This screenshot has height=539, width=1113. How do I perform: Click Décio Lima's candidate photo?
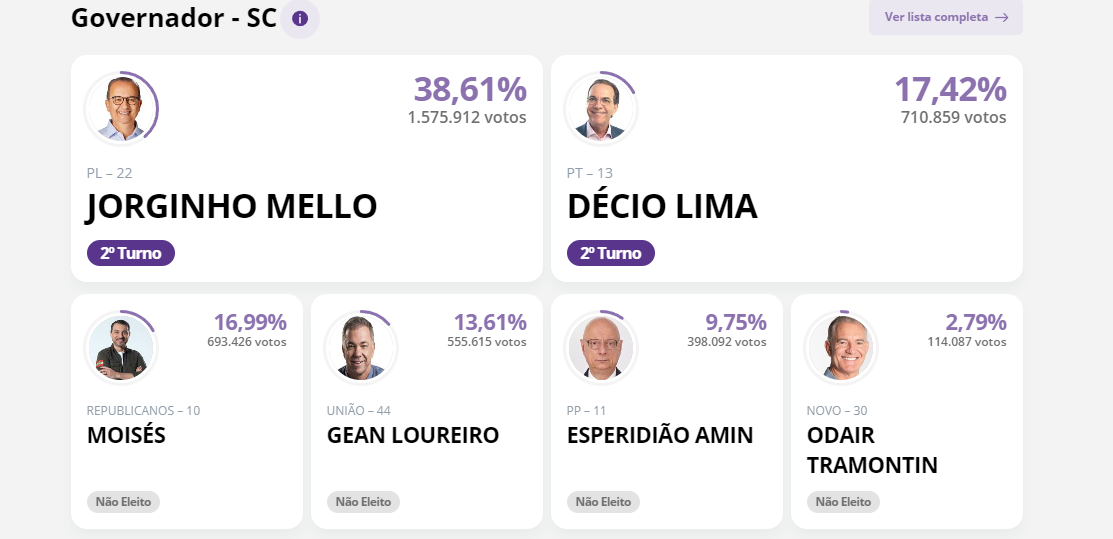(x=601, y=109)
